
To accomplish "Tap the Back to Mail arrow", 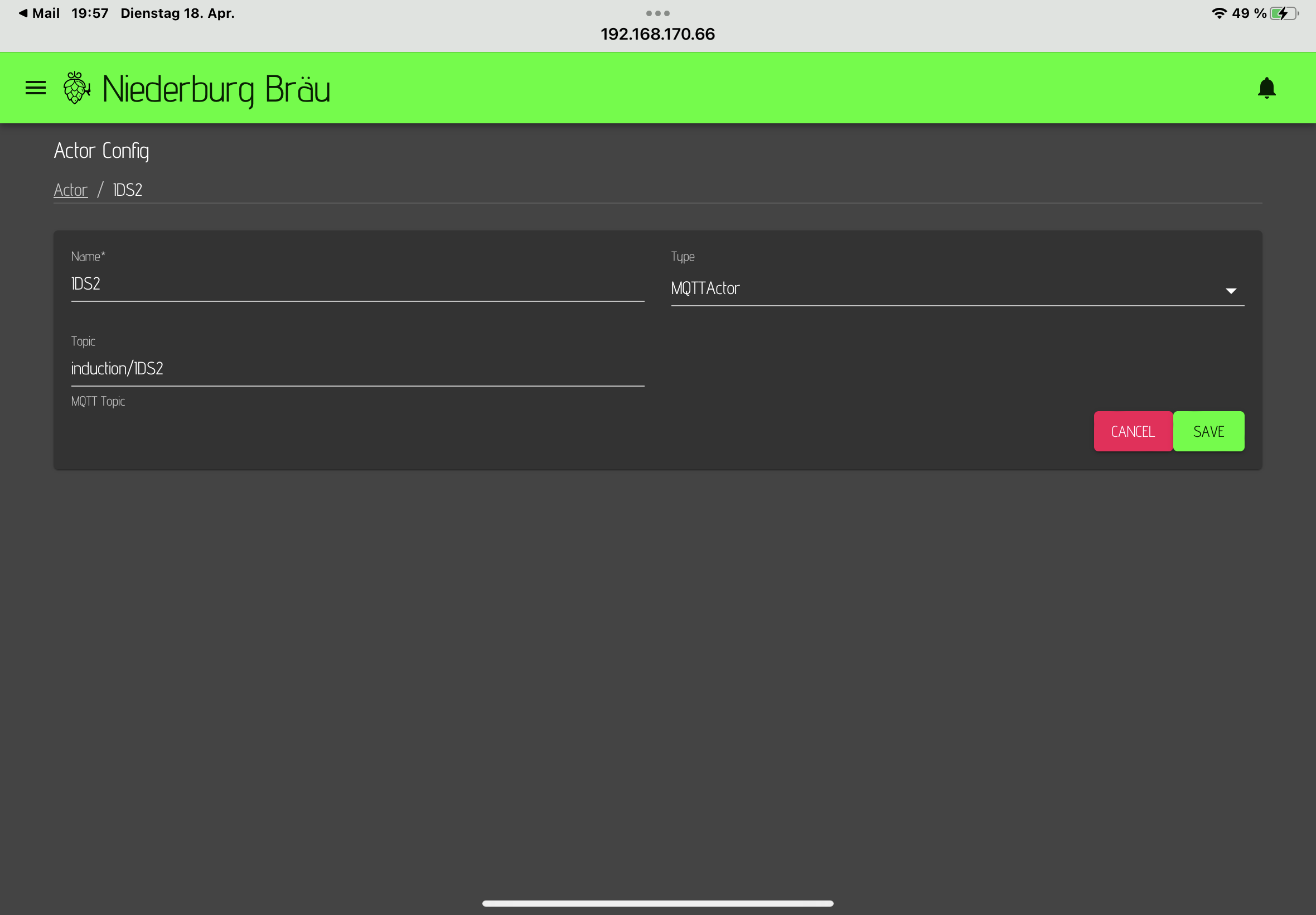I will 23,13.
